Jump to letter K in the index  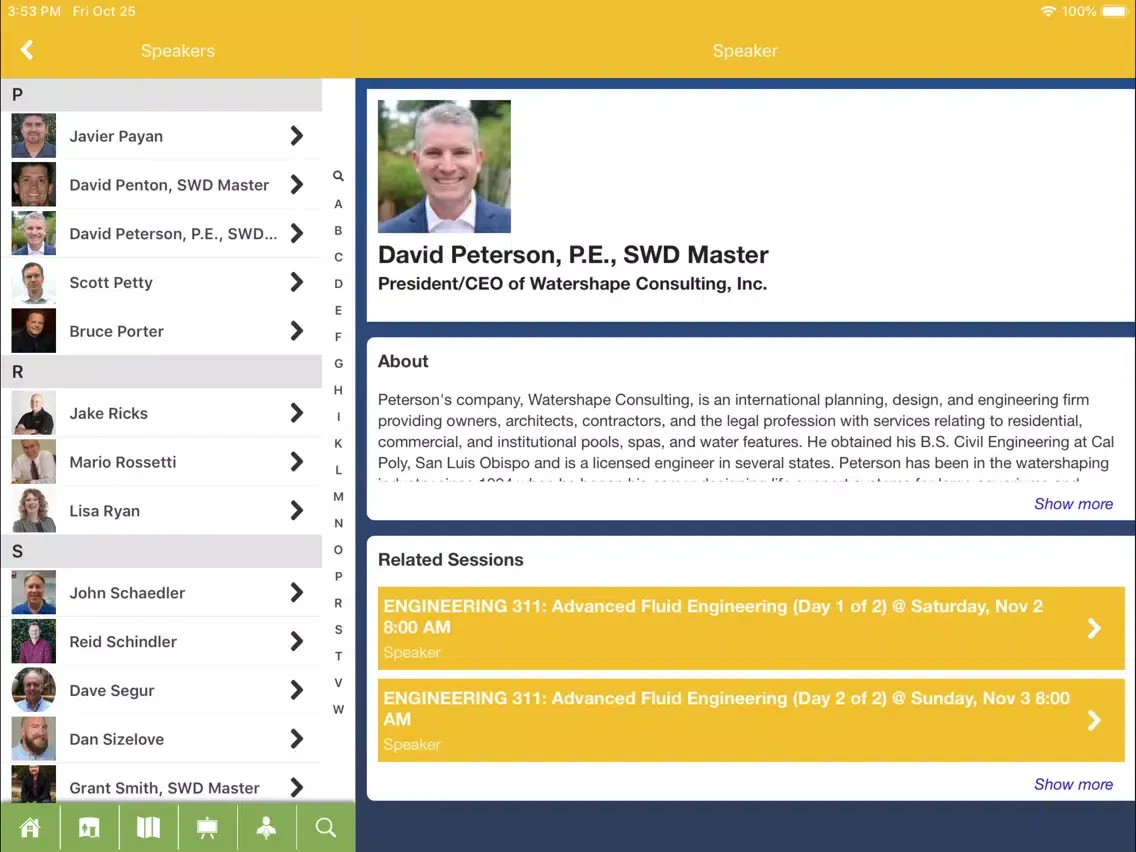click(338, 443)
